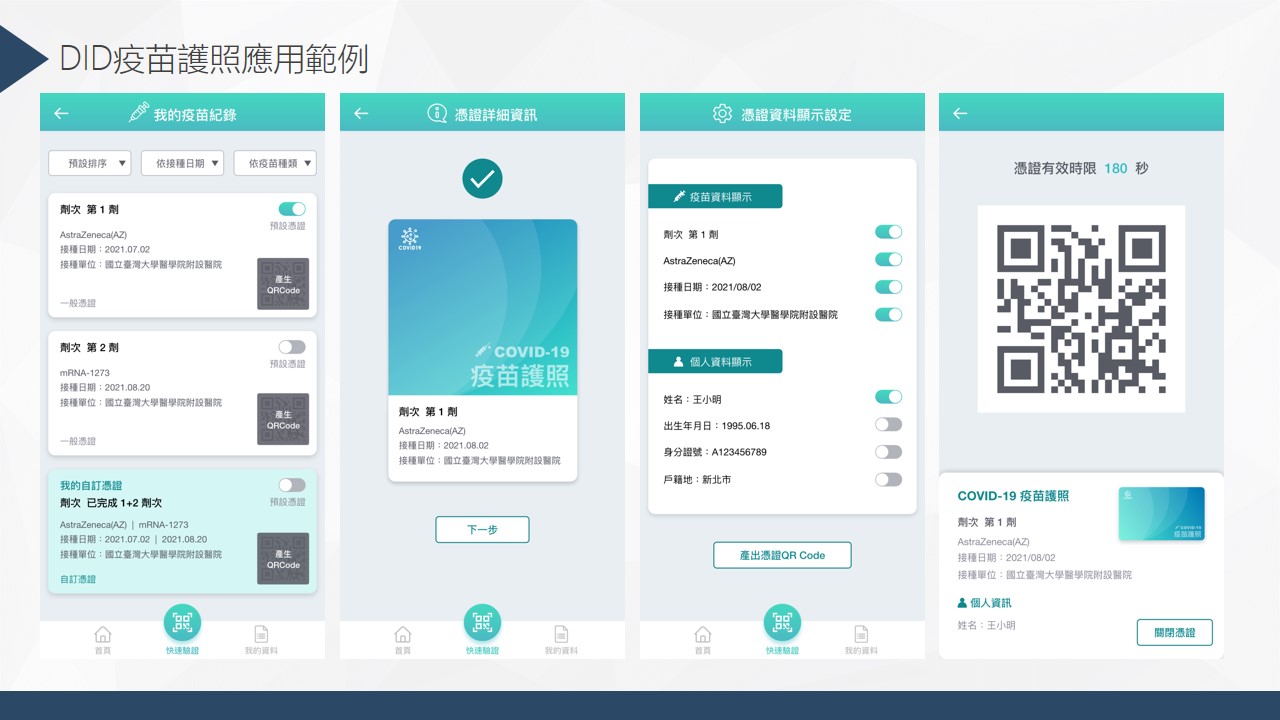Disable 接種日期 2021/08/02 display toggle
This screenshot has width=1280, height=720.
click(888, 287)
